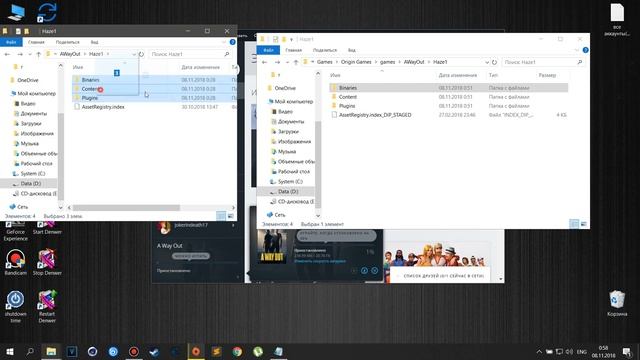Viewport: 640px width, 360px height.
Task: Expand the ribbon in the right Explorer window
Action: point(576,50)
